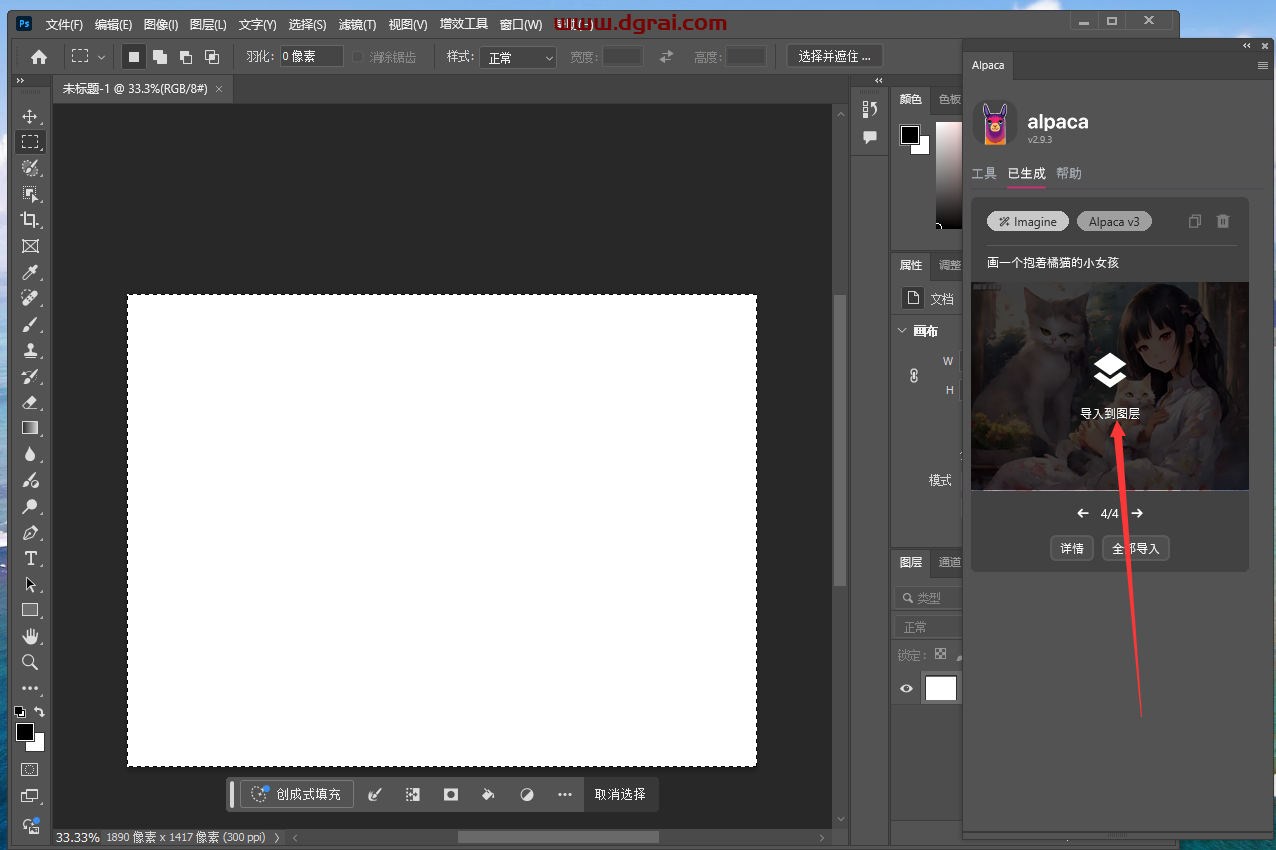Viewport: 1276px width, 850px height.
Task: Select the Zoom tool
Action: 30,662
